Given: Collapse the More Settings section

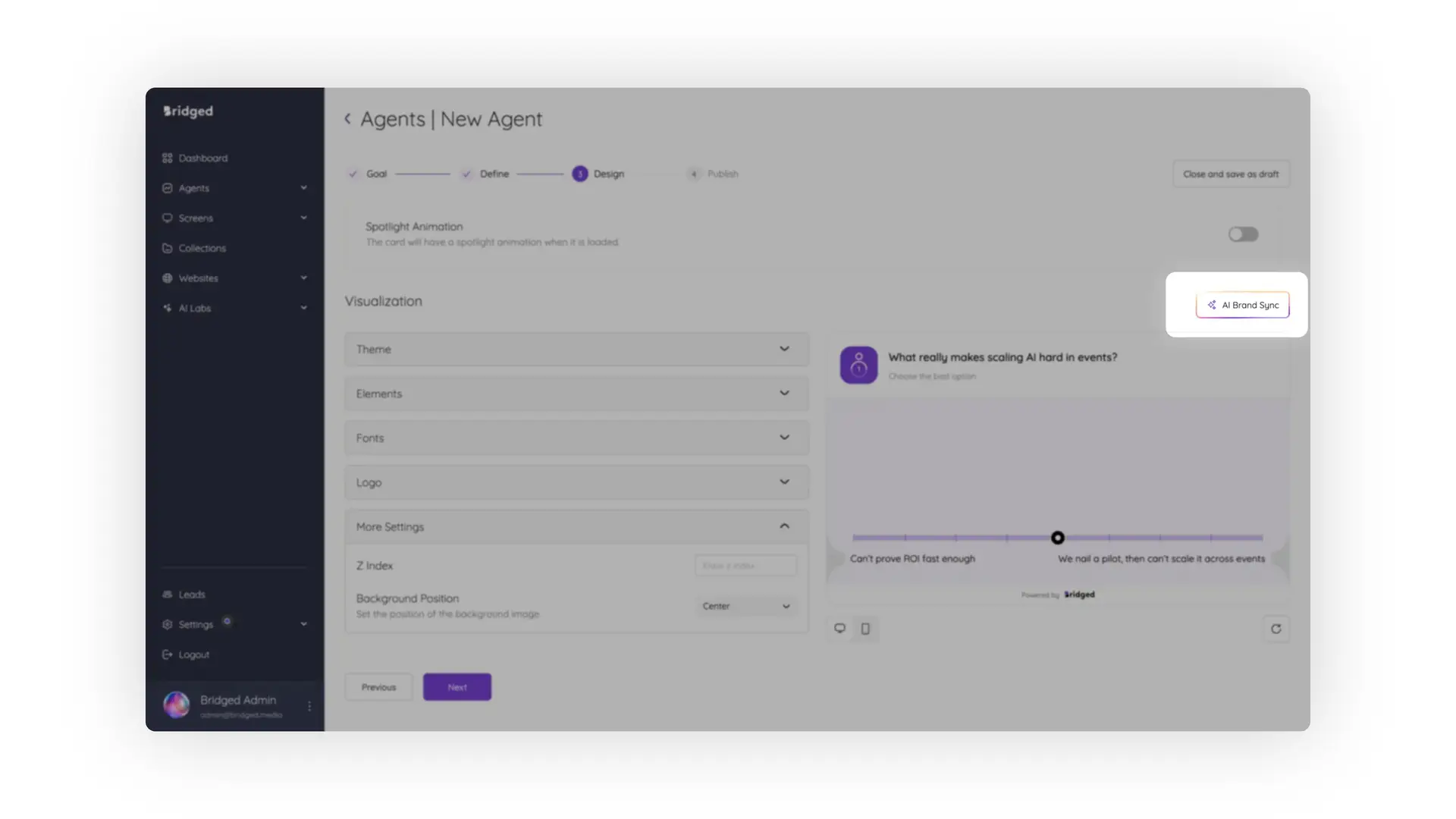Looking at the screenshot, I should tap(784, 526).
